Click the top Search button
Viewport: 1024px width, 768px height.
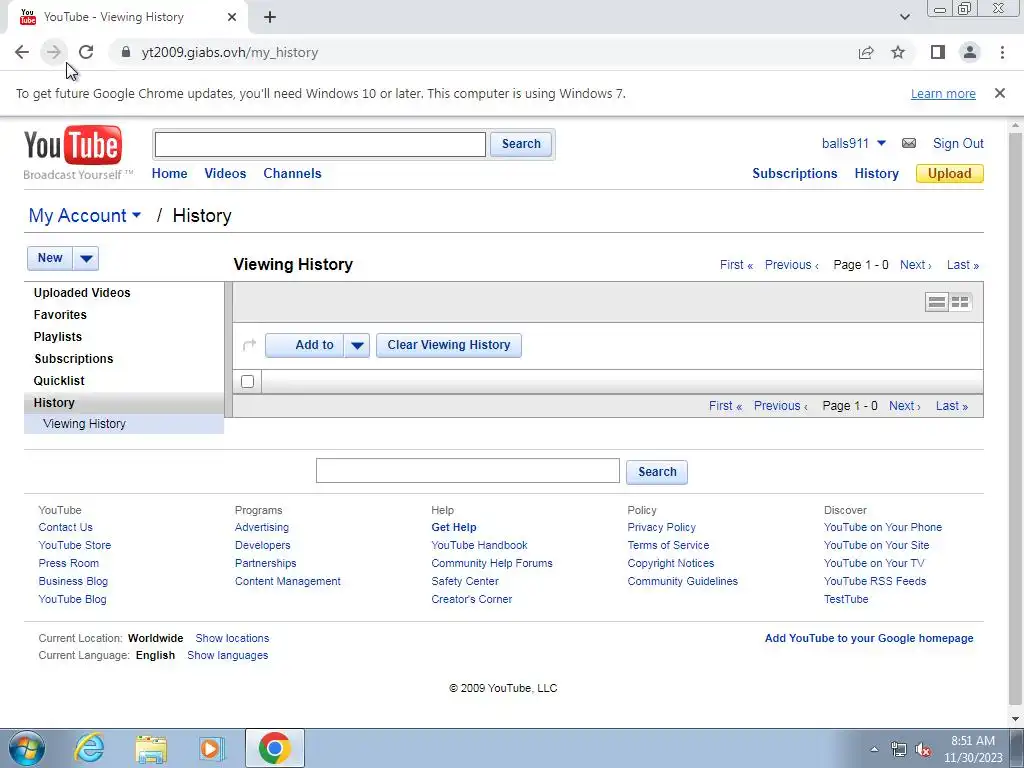[521, 144]
